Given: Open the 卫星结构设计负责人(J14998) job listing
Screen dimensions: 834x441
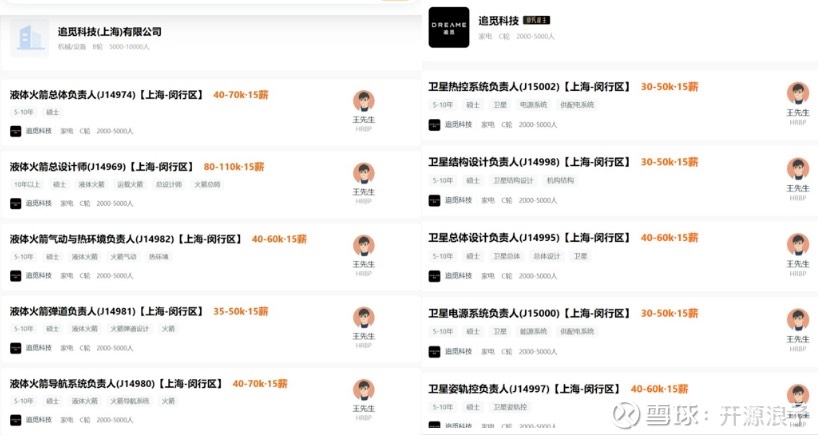Looking at the screenshot, I should (529, 162).
